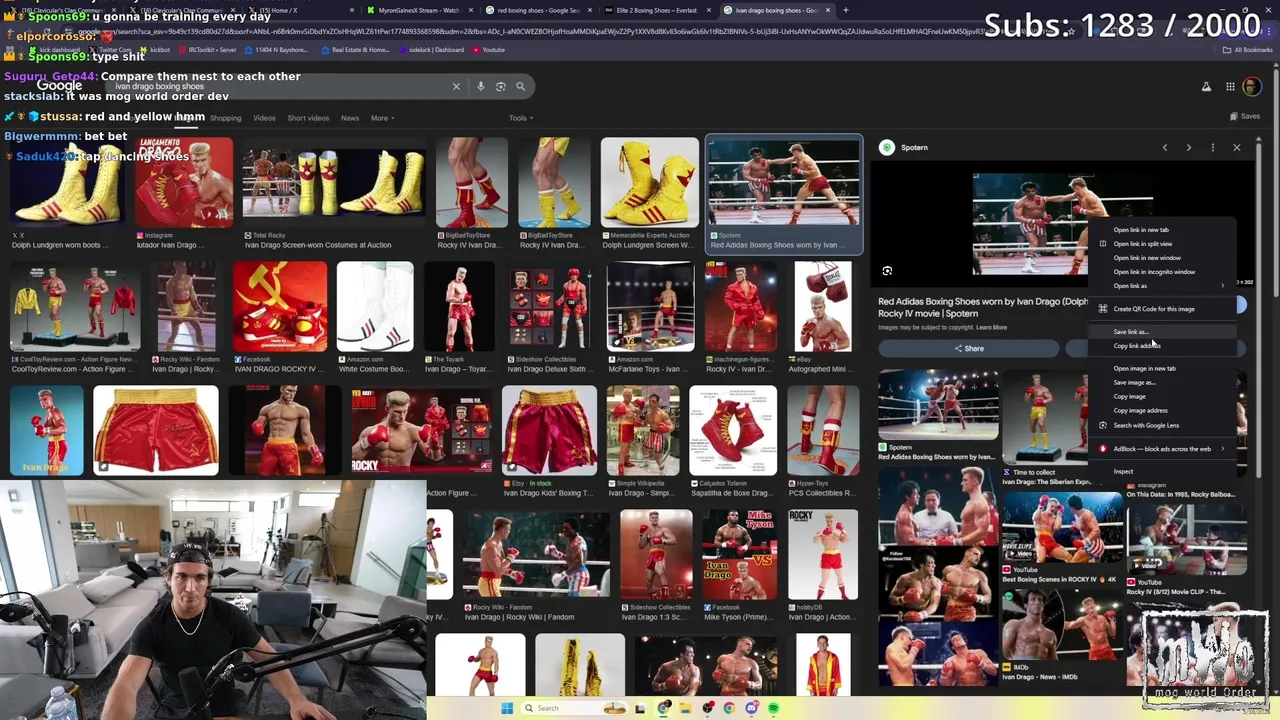Screen dimensions: 1280x720
Task: Start voice search with the microphone icon
Action: [x=481, y=87]
